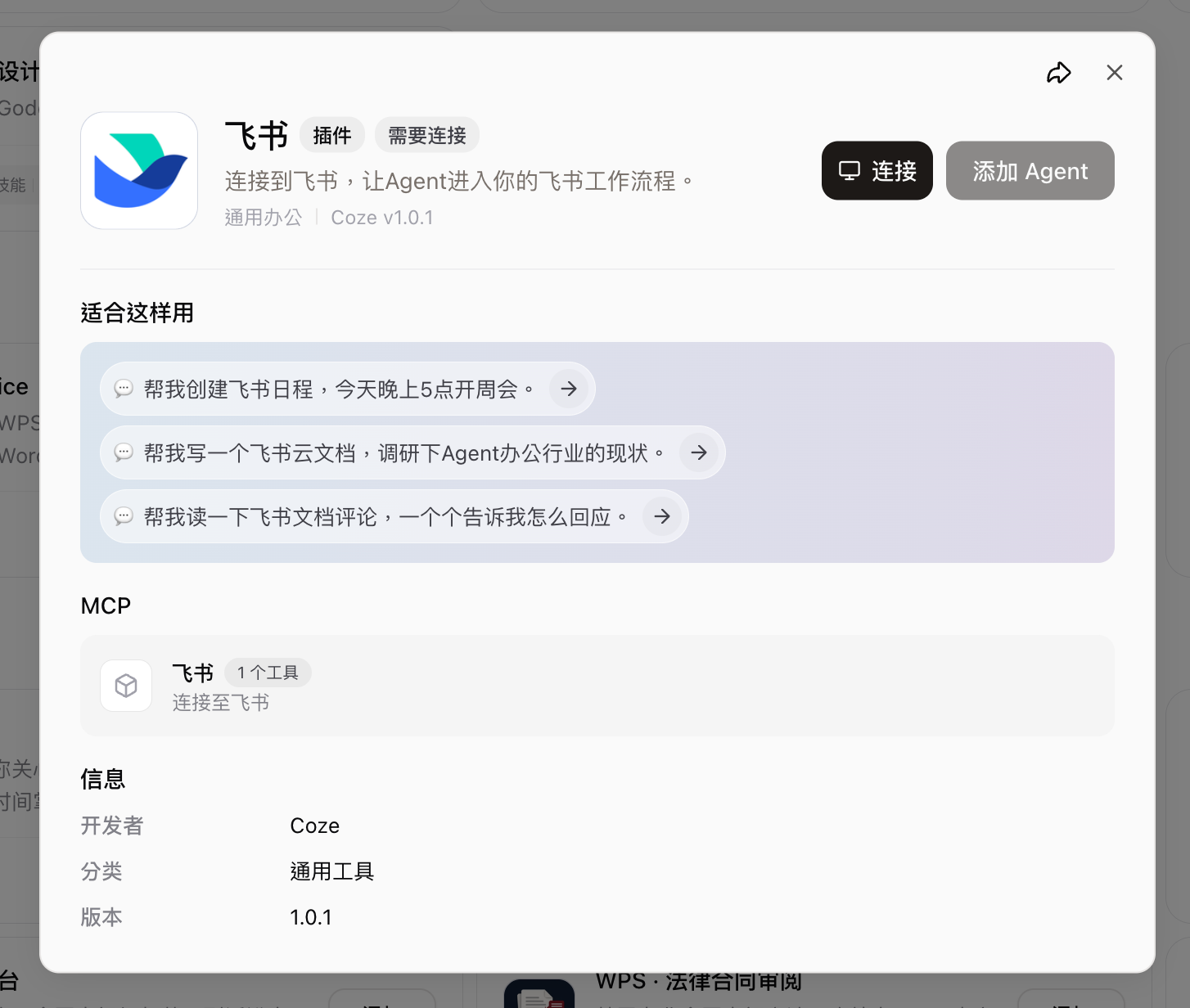This screenshot has width=1190, height=1008.
Task: Click the MCP cube icon for 飞书
Action: 126,686
